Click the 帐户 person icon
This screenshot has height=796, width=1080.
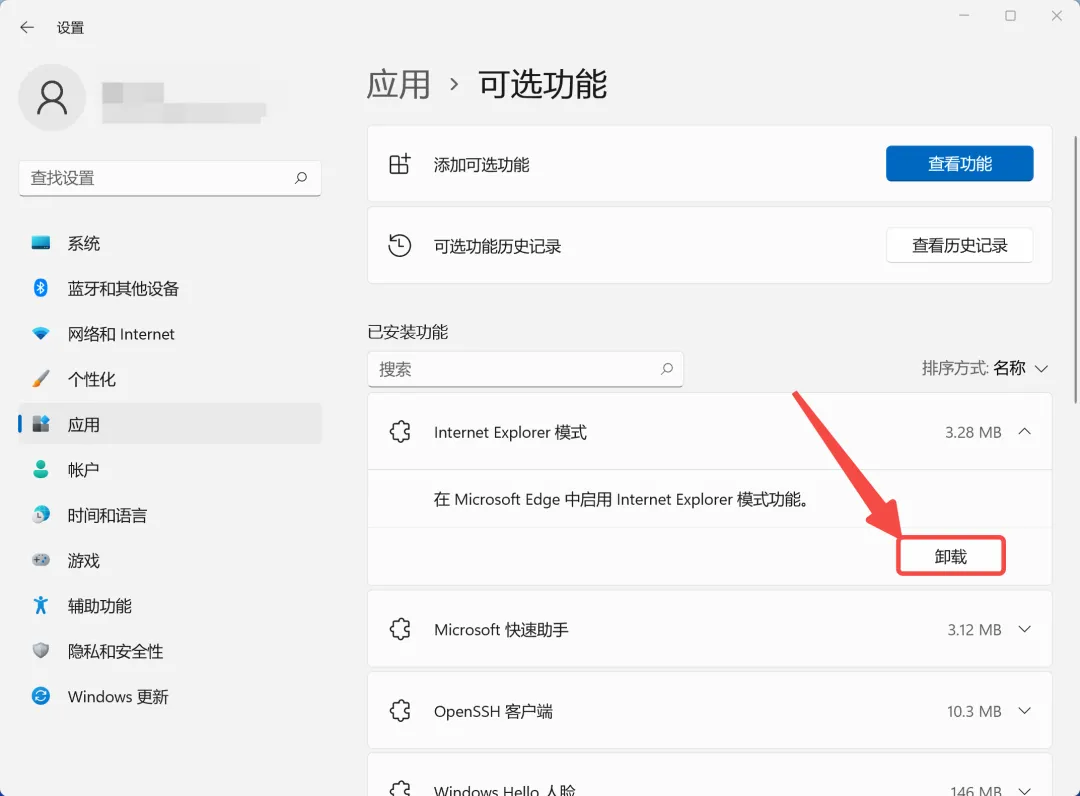tap(41, 470)
